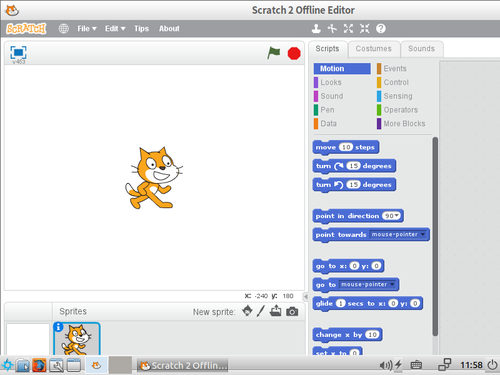Open the show desktop window icon in taskbar
Image resolution: width=500 pixels, height=375 pixels.
[74, 365]
